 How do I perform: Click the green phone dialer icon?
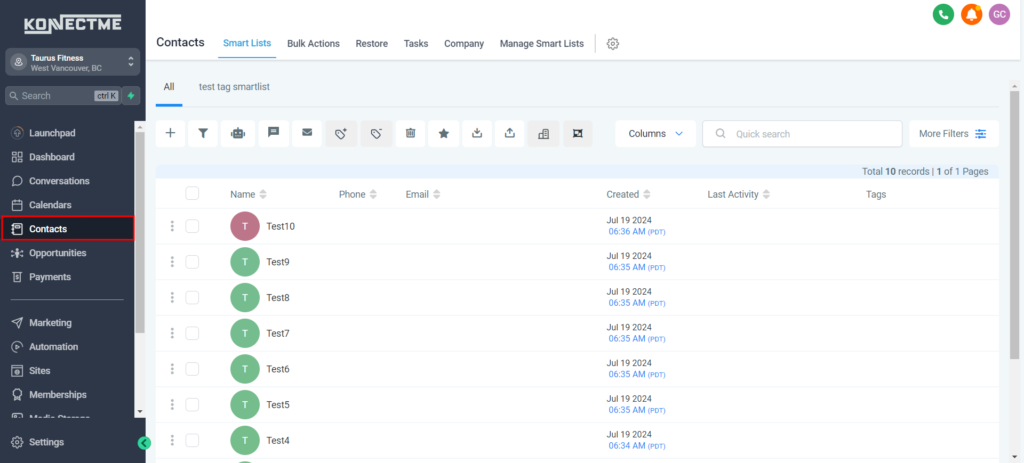coord(942,14)
